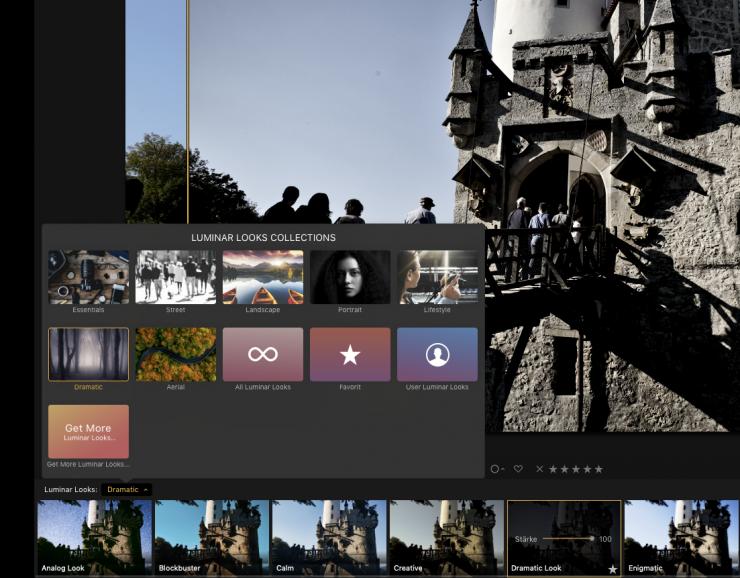Viewport: 740px width, 578px height.
Task: Set rating to four stars
Action: click(587, 469)
